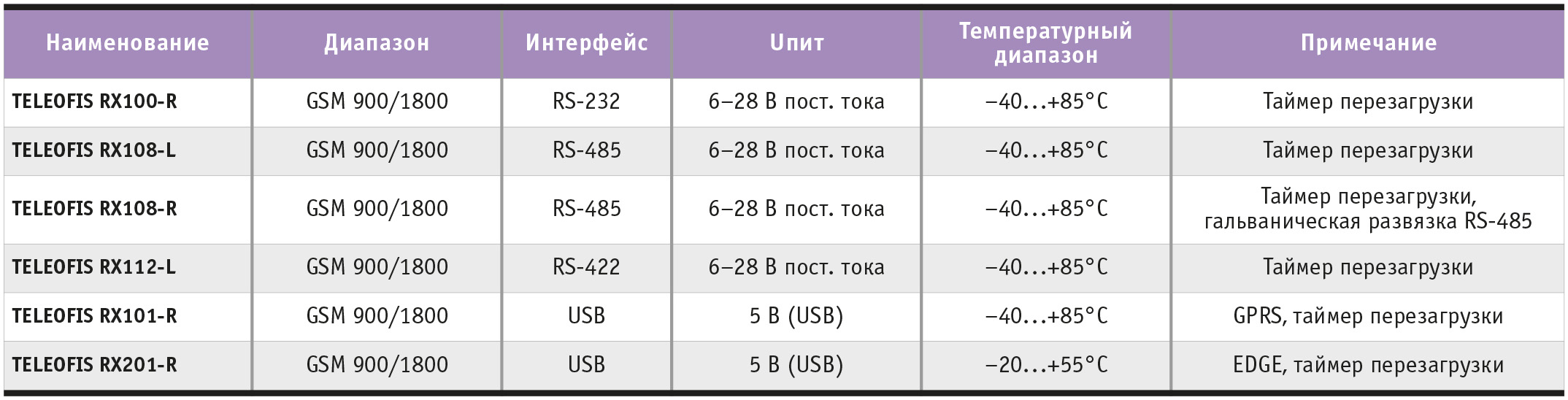Click the −20…+55°C temperature cell
Viewport: 1568px width, 400px height.
[x=1046, y=365]
